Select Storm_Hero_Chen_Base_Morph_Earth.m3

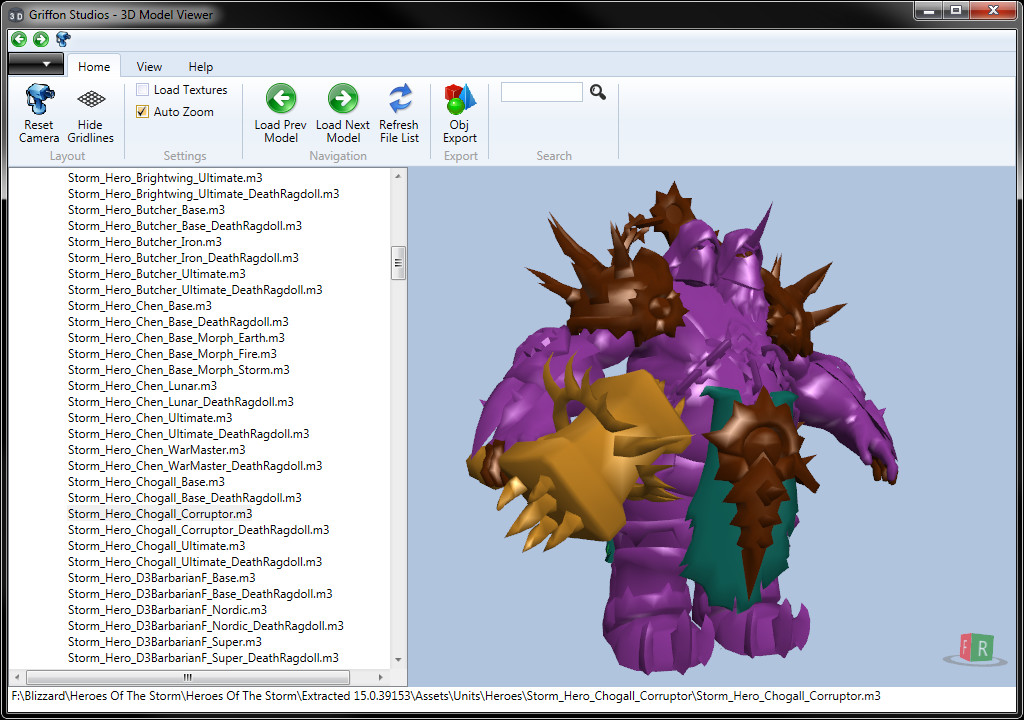[176, 338]
